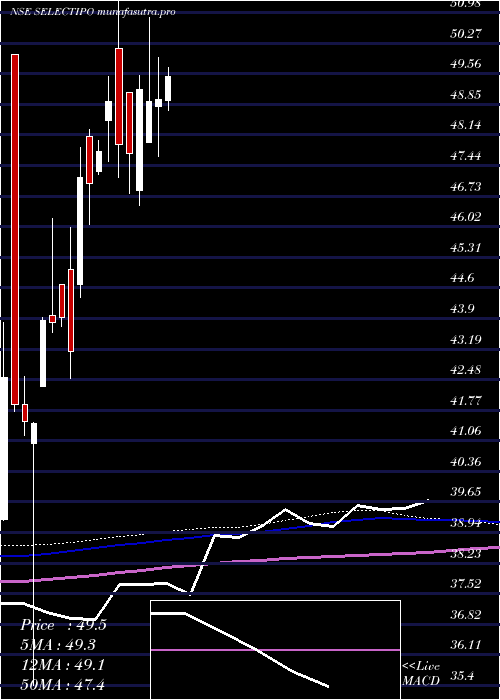
Task: Click the 46.73 price axis label
Action: (466, 187)
